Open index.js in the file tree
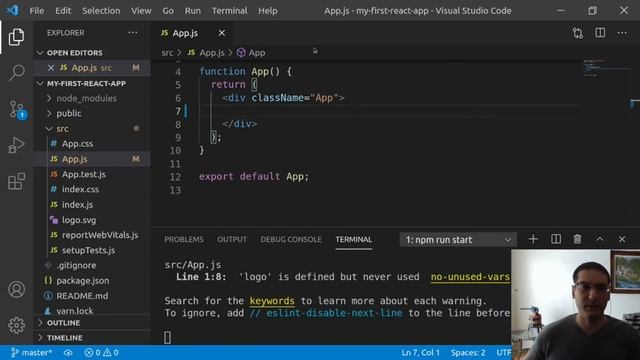 (x=77, y=204)
